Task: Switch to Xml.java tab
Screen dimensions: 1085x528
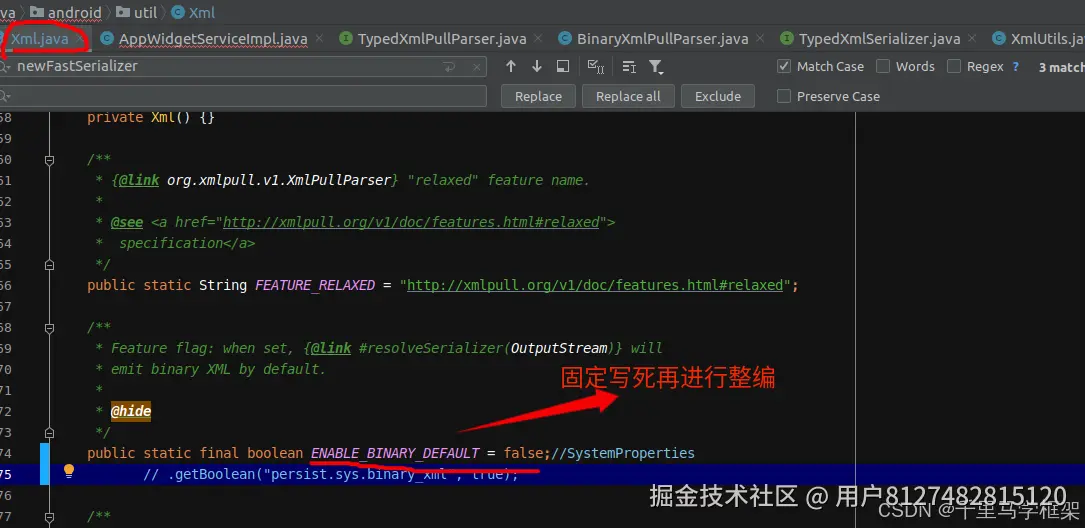Action: pyautogui.click(x=39, y=39)
